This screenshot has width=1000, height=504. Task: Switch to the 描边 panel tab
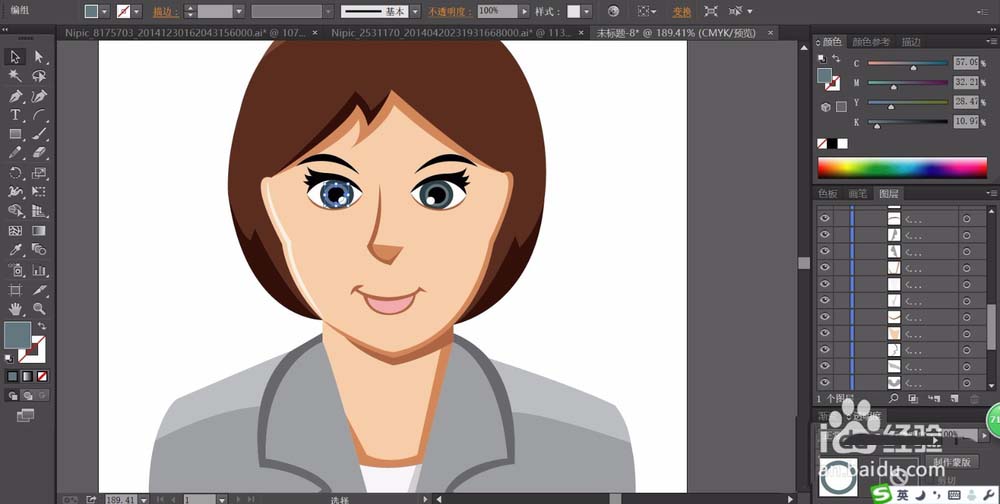[911, 42]
